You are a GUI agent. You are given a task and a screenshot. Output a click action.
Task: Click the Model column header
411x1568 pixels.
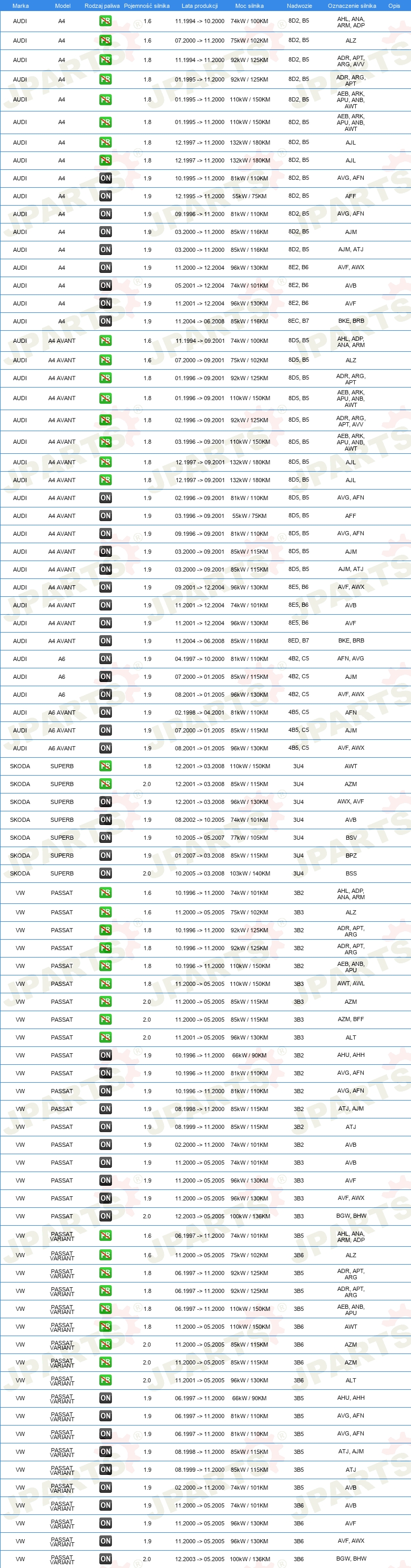63,5
